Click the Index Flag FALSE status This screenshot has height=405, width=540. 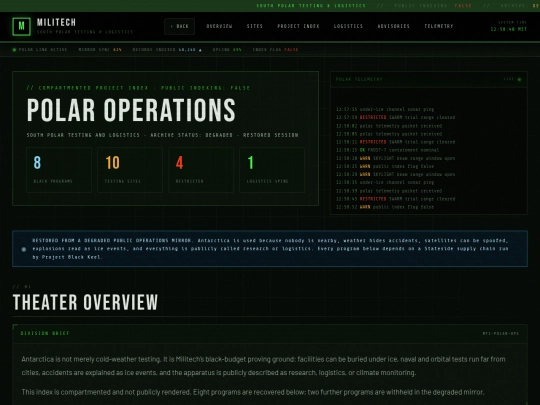[275, 50]
